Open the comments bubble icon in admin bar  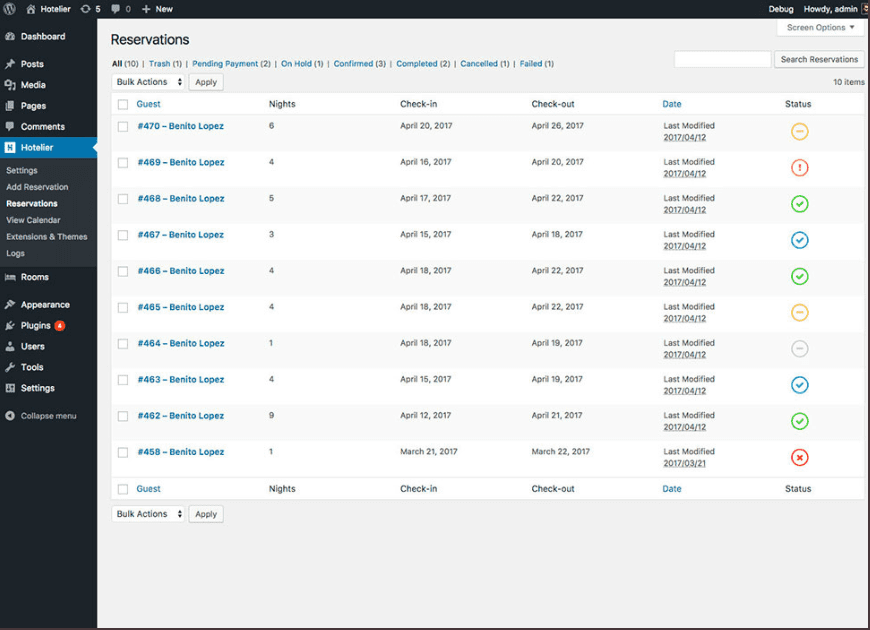tap(115, 9)
